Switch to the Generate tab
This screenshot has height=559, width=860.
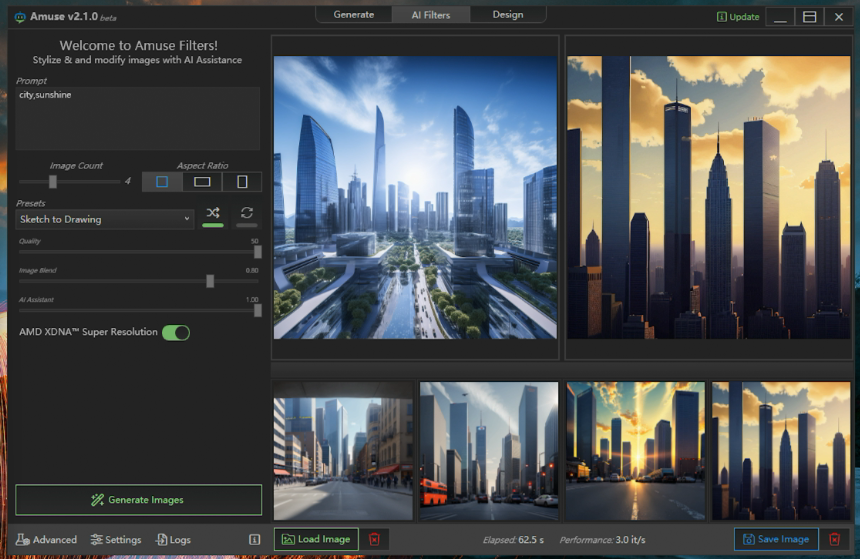353,15
